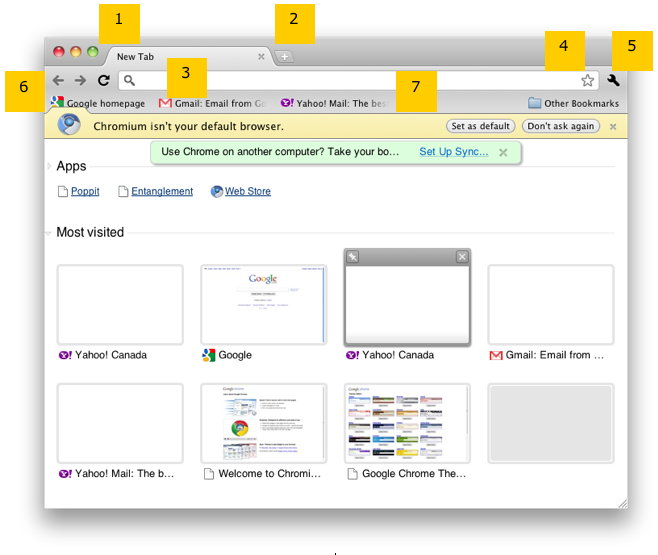
Task: Open a new tab with plus button
Action: click(285, 57)
